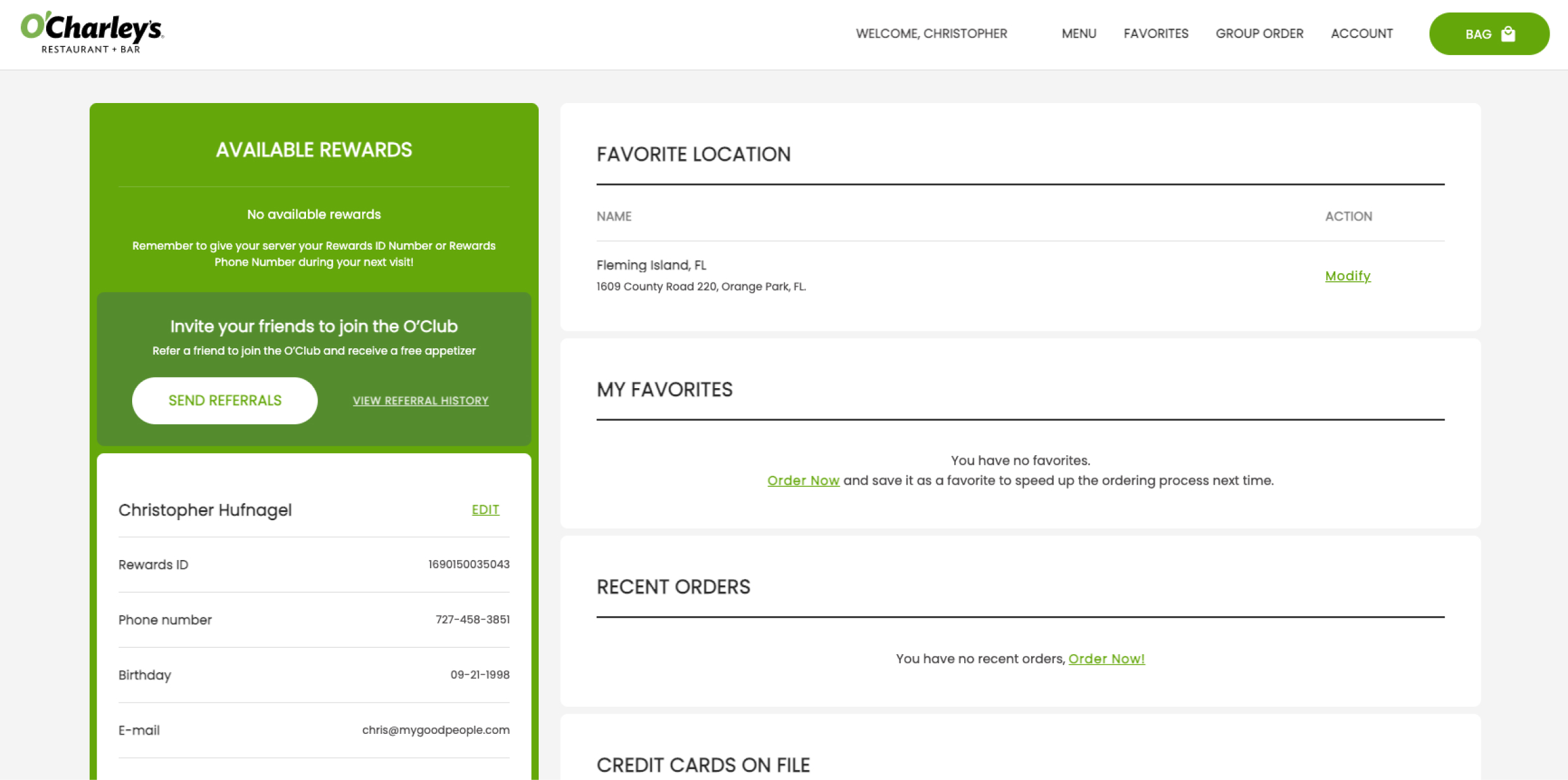Viewport: 1568px width, 780px height.
Task: Click the Favorite Location heading
Action: point(694,154)
